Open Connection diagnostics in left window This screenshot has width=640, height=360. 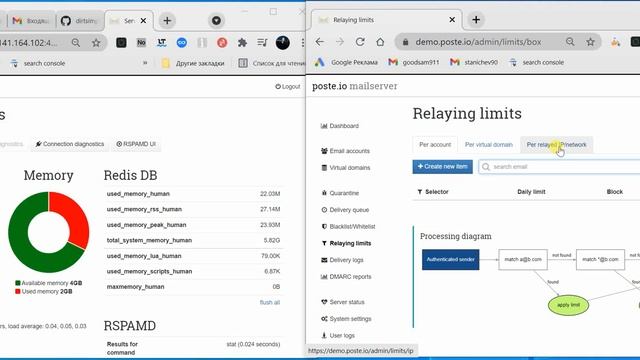click(x=70, y=144)
